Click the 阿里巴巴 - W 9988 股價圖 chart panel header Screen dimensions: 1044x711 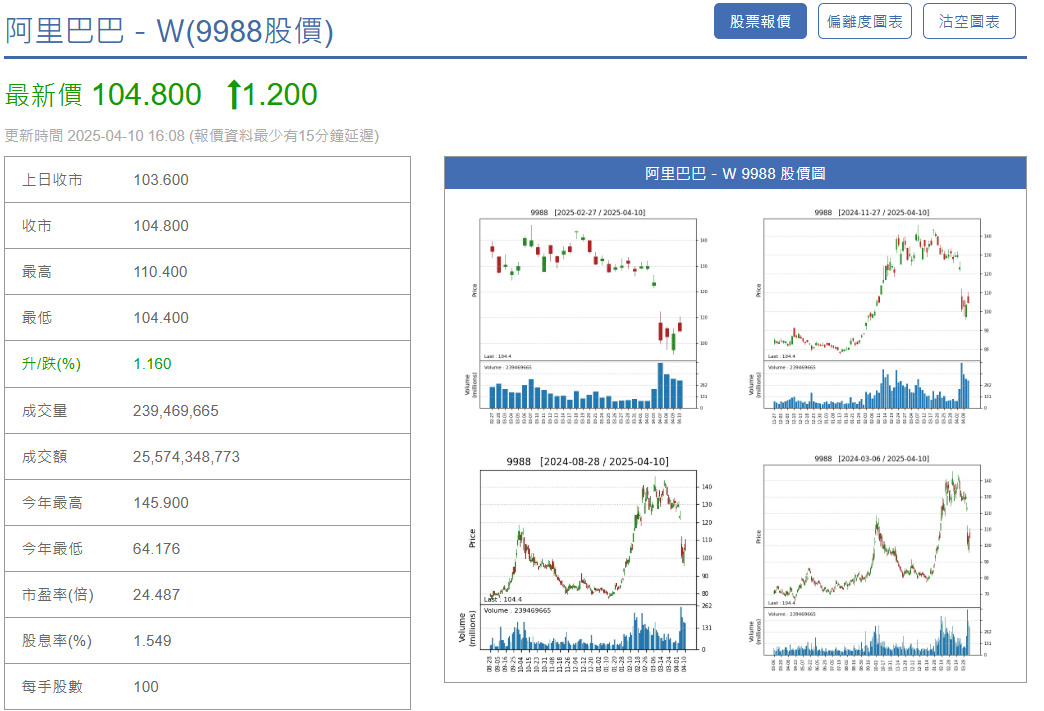735,173
